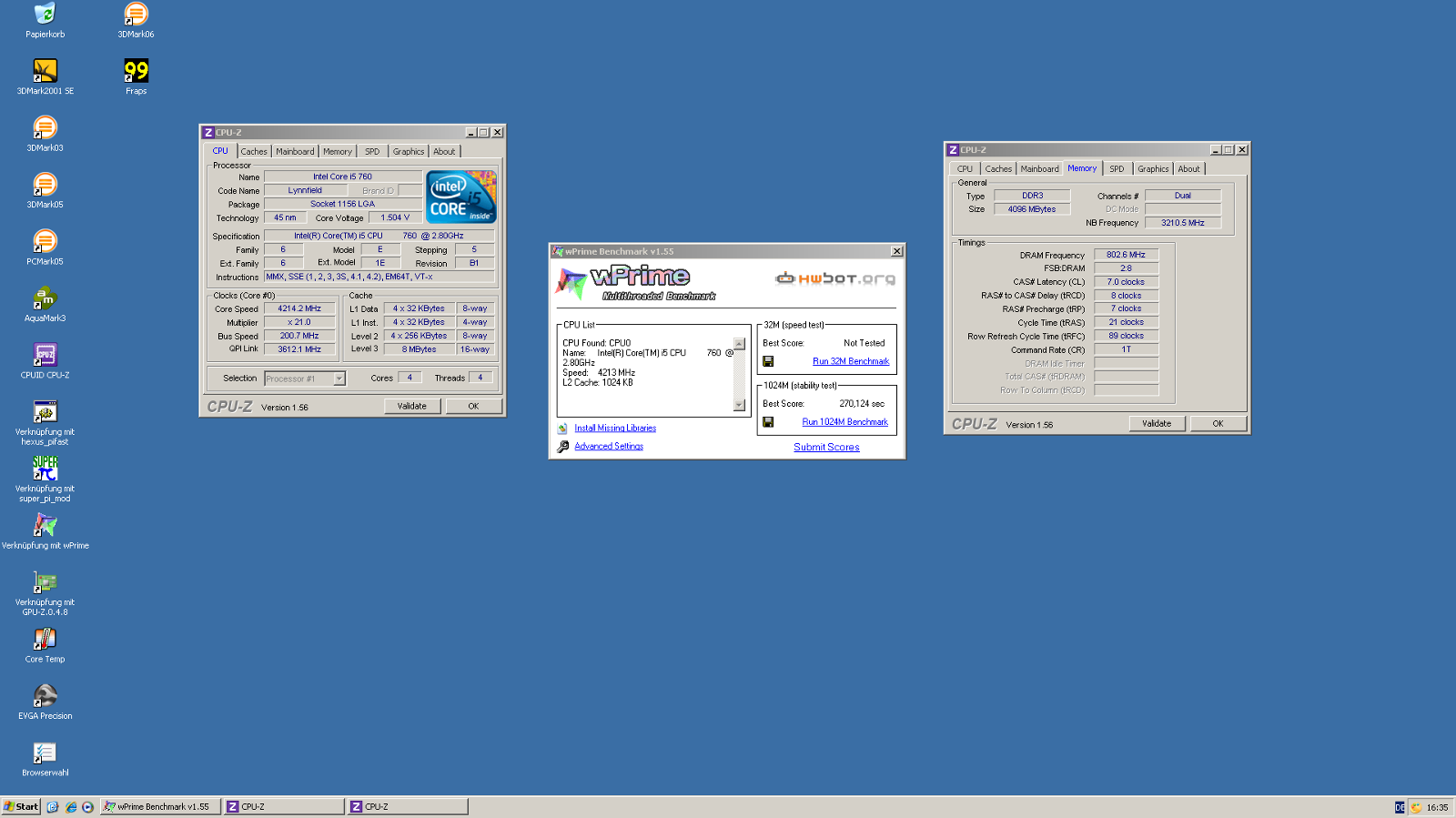This screenshot has width=1456, height=818.
Task: Click the security alert icon in the system tray
Action: click(1416, 807)
